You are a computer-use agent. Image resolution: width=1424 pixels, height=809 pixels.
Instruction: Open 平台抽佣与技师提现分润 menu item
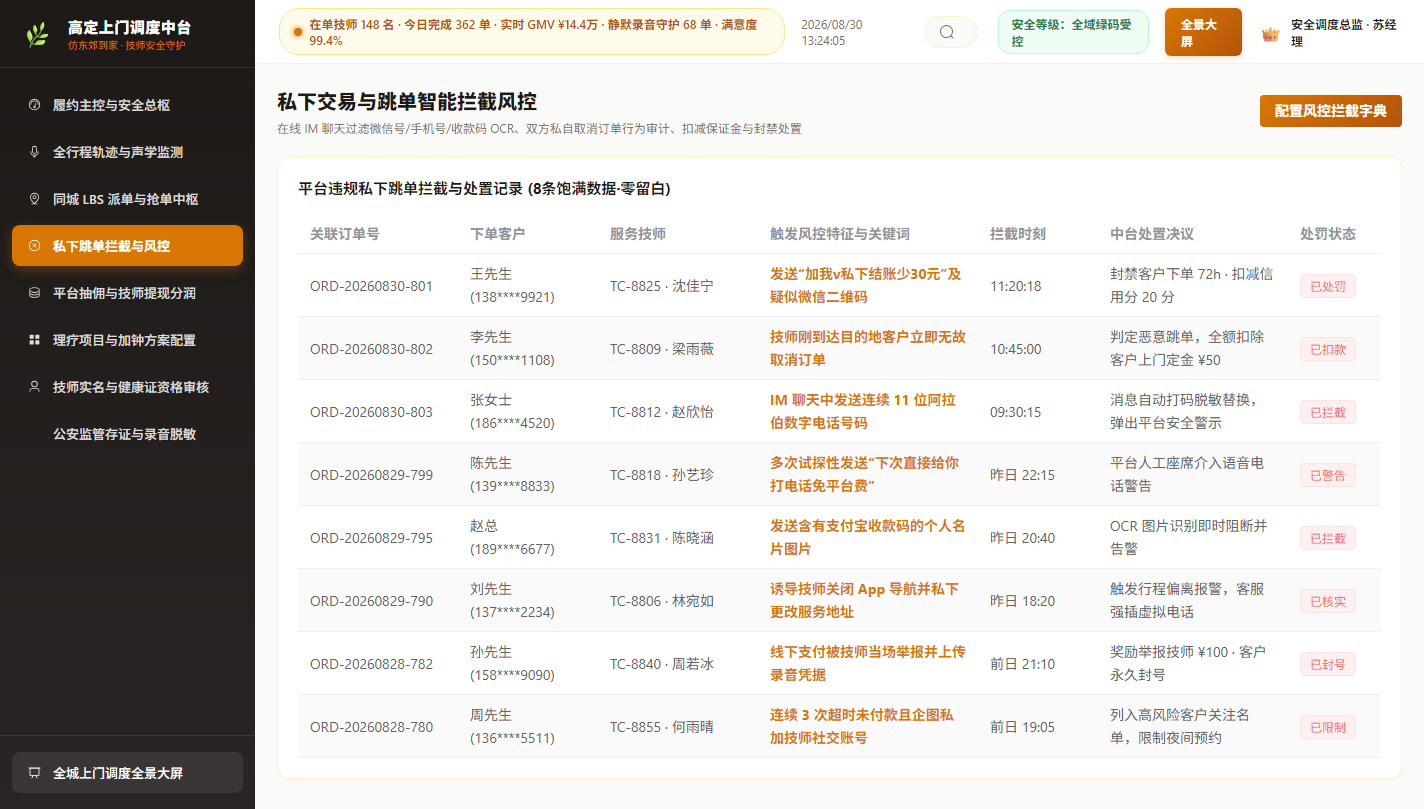pyautogui.click(x=127, y=293)
